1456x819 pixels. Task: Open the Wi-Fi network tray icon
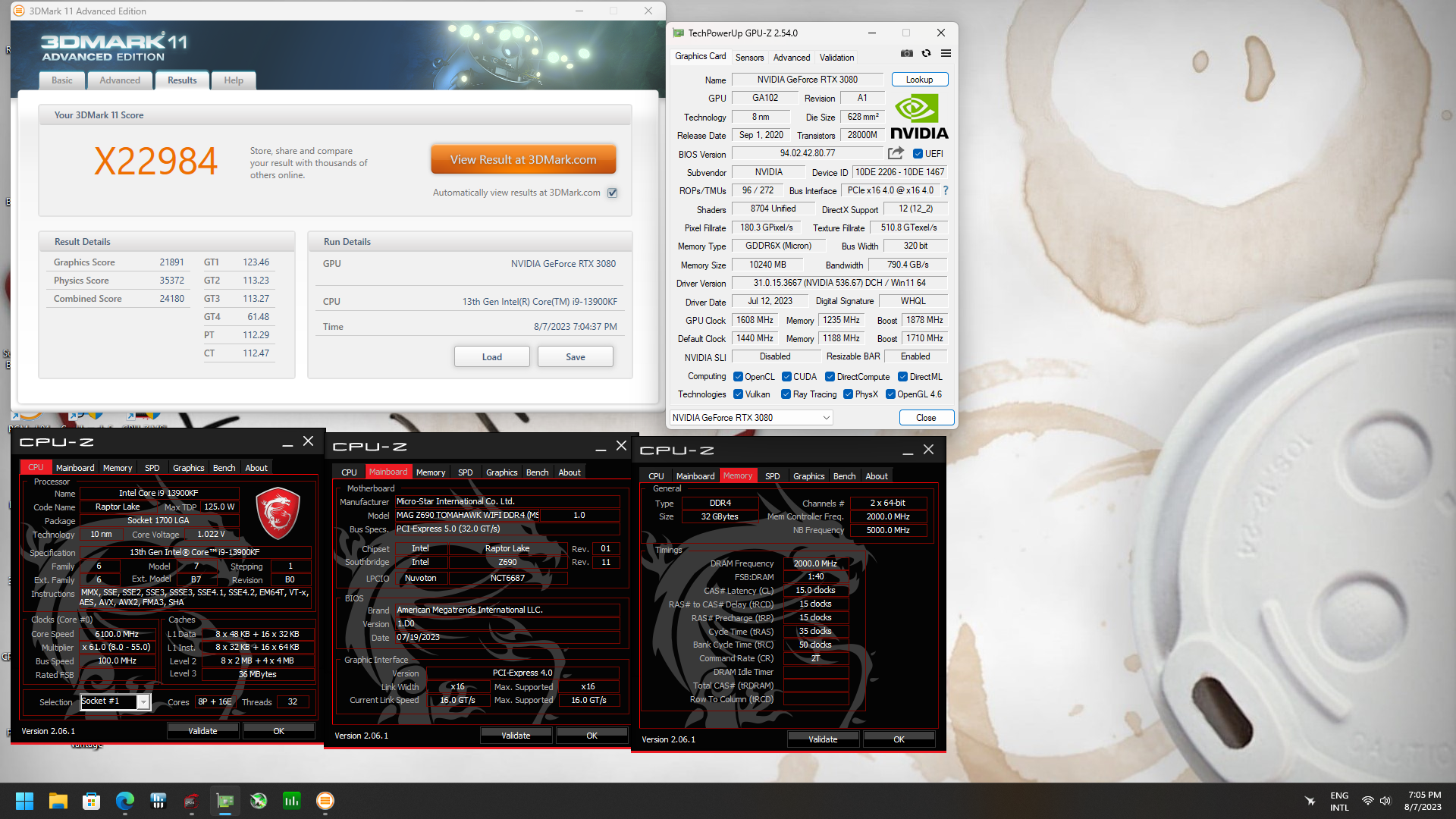click(1368, 801)
